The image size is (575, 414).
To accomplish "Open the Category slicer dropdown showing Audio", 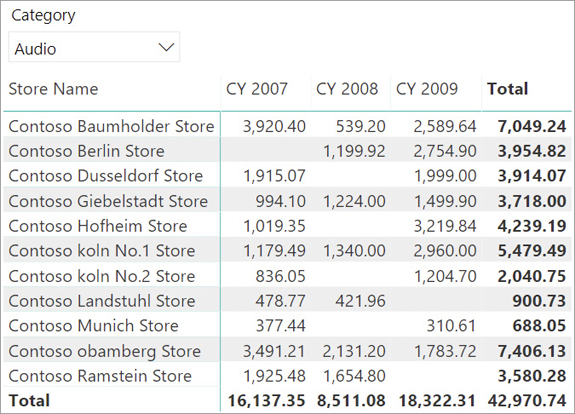I will tap(94, 47).
